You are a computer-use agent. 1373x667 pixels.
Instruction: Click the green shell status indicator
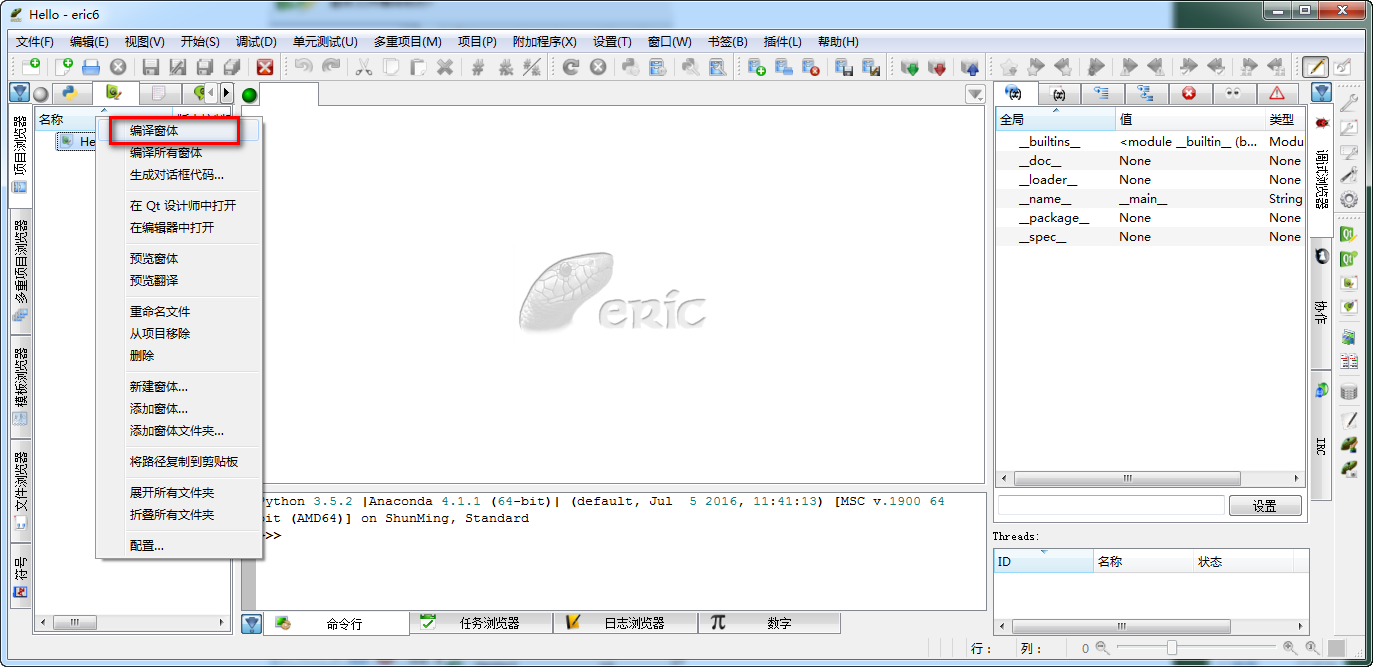(250, 96)
